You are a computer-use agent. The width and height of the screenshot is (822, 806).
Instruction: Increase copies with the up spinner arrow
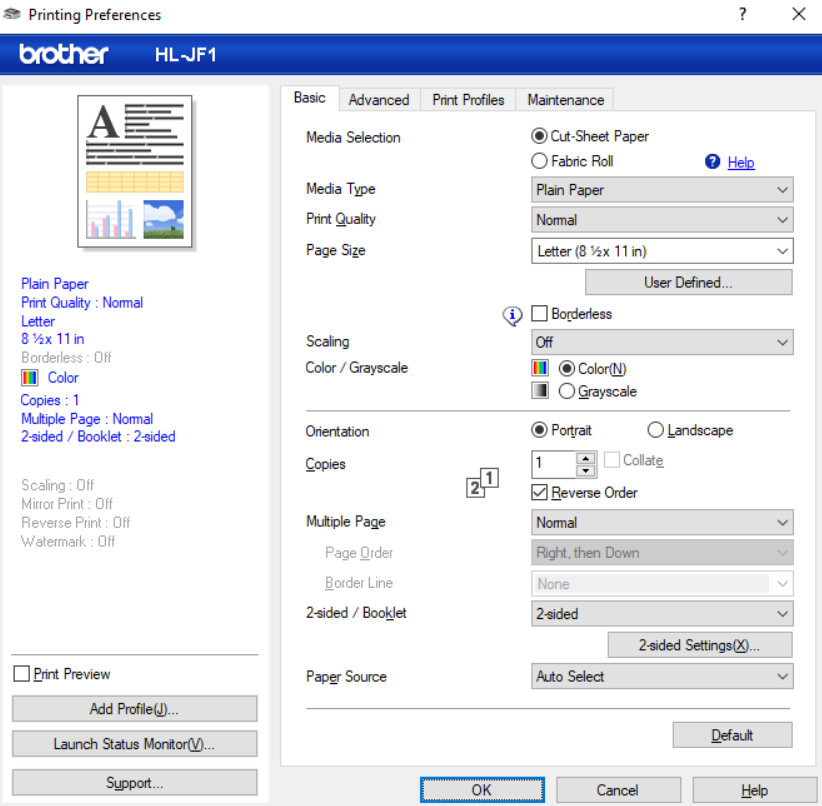click(x=586, y=458)
